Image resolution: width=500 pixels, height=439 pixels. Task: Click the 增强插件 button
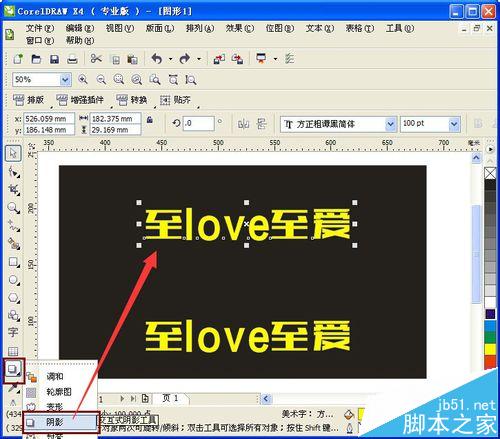(80, 100)
